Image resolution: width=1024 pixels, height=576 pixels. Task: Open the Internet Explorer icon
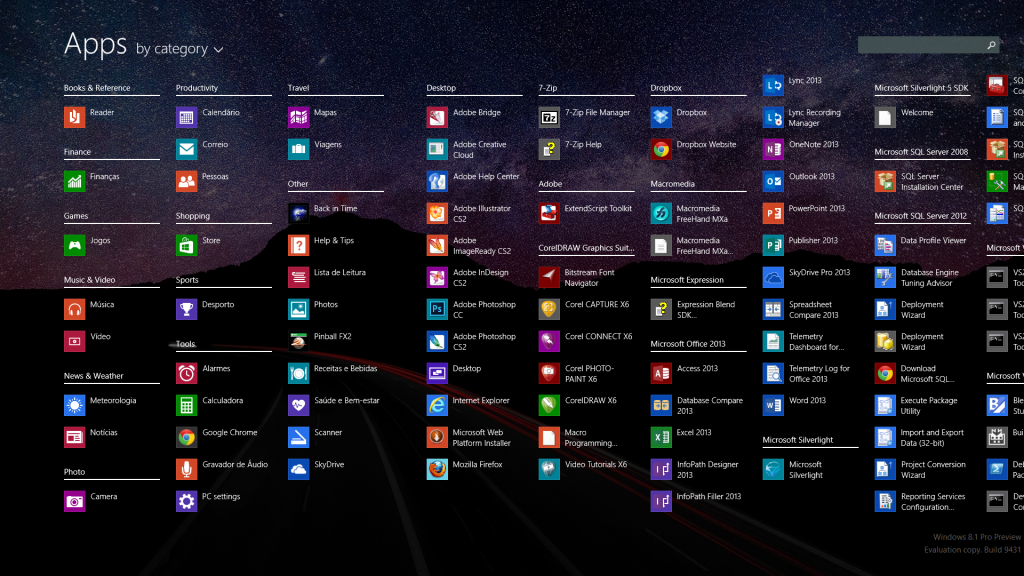(437, 405)
